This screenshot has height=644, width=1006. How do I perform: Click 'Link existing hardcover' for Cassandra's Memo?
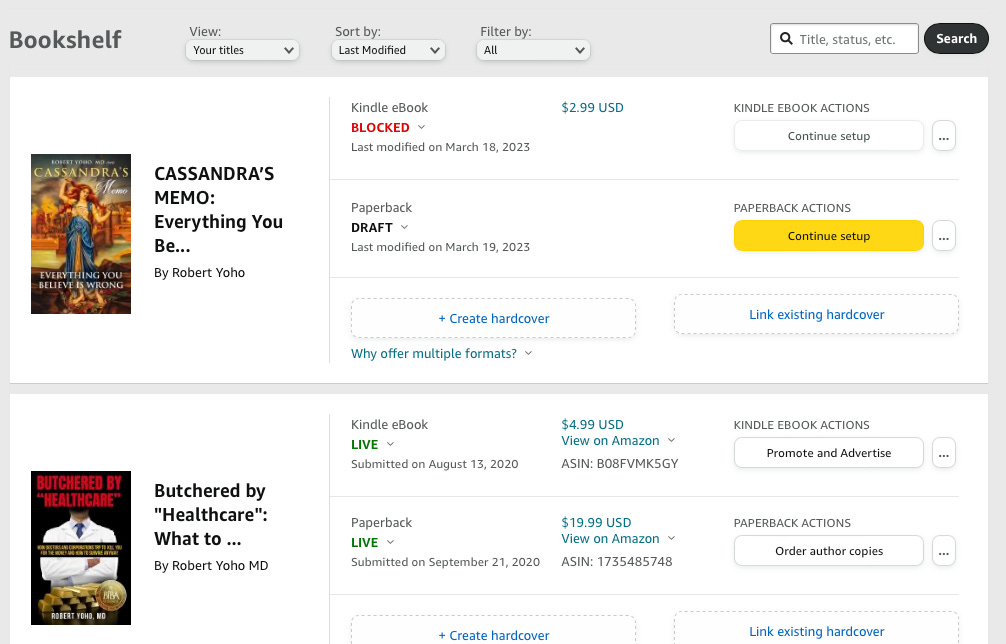point(816,314)
